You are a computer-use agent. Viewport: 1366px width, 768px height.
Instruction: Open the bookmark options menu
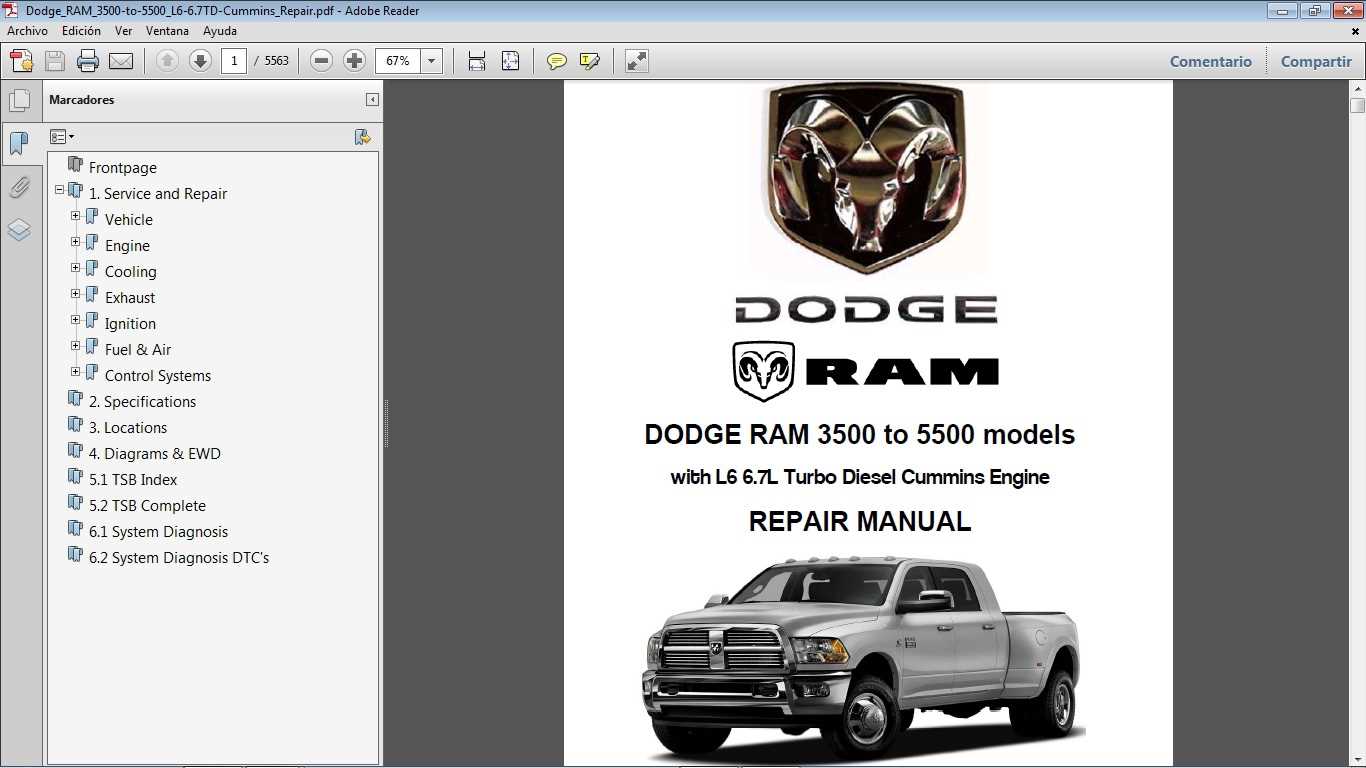click(x=62, y=137)
